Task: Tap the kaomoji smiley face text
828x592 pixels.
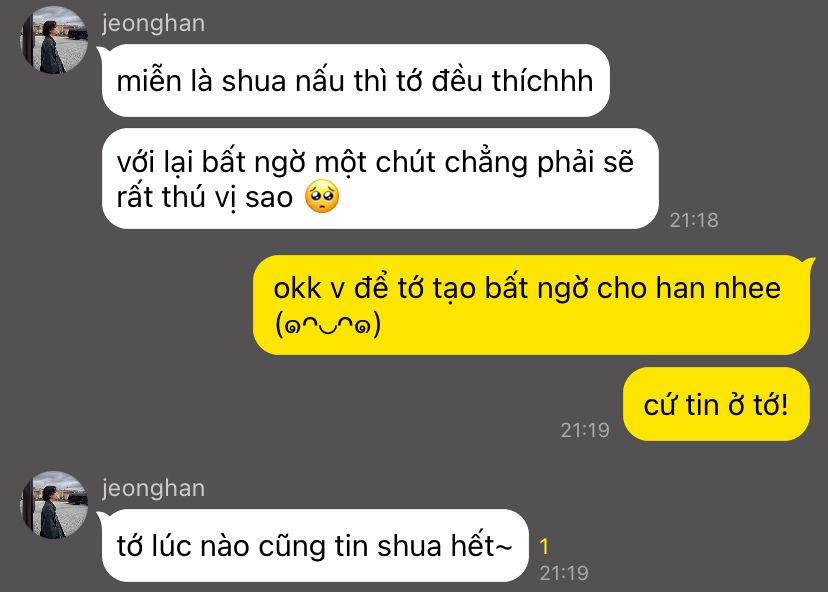Action: [327, 324]
